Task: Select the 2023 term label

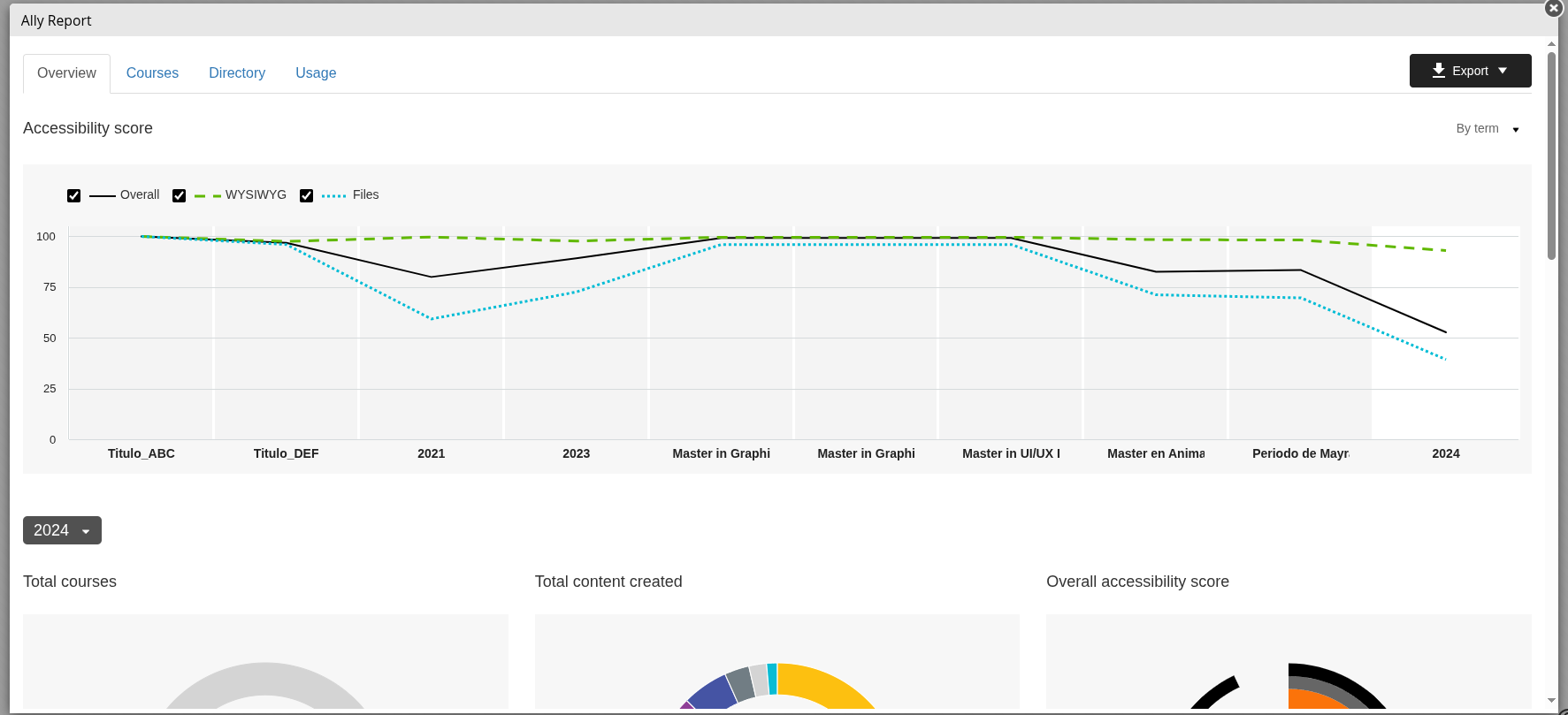Action: [x=577, y=453]
